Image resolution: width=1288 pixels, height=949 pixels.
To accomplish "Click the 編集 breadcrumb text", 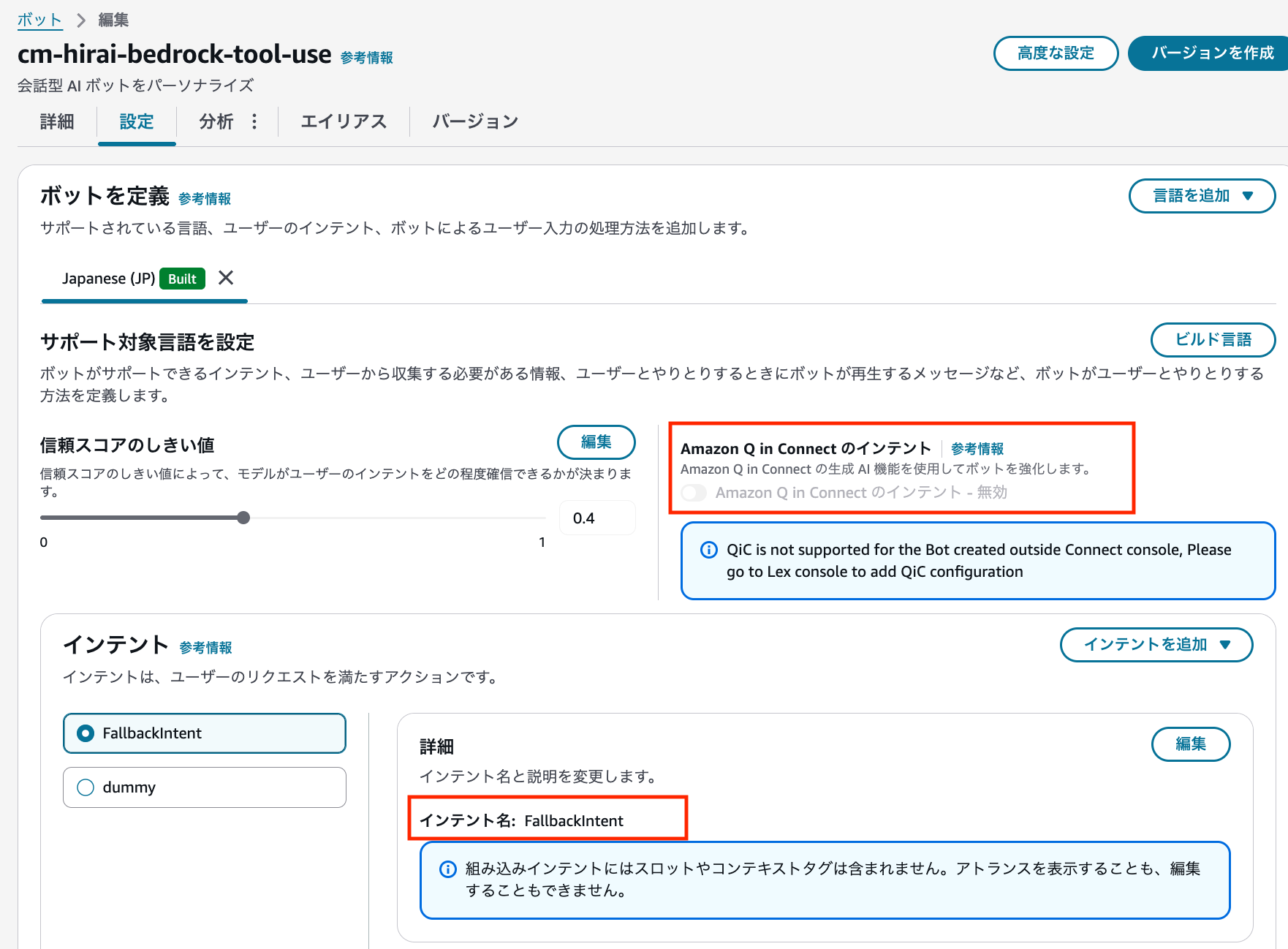I will (x=113, y=20).
